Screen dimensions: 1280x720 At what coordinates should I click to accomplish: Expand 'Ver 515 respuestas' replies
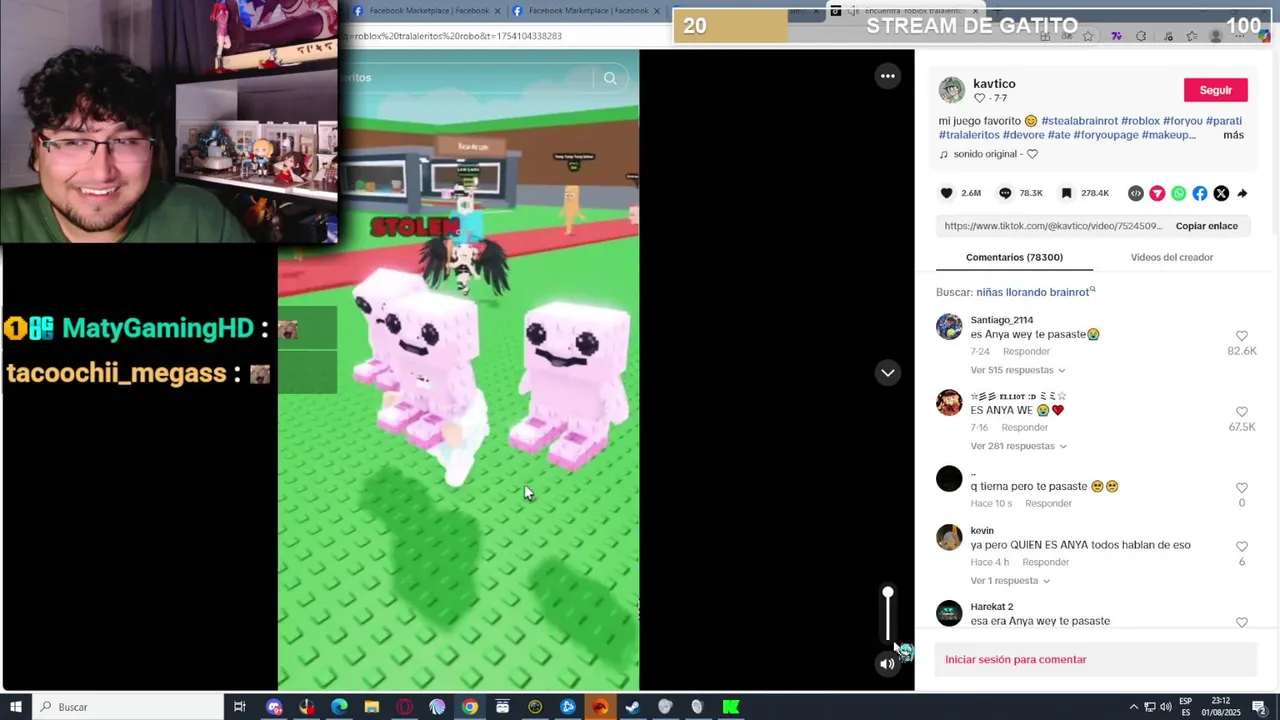[x=1018, y=370]
